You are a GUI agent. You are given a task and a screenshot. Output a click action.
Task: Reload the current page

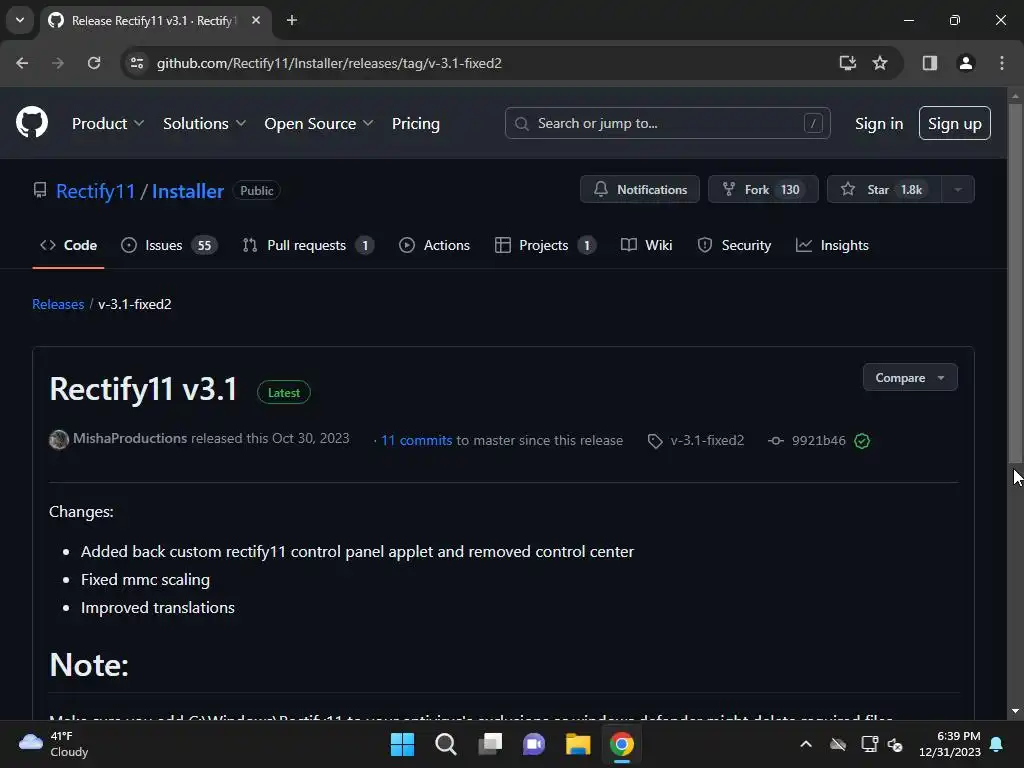(94, 63)
